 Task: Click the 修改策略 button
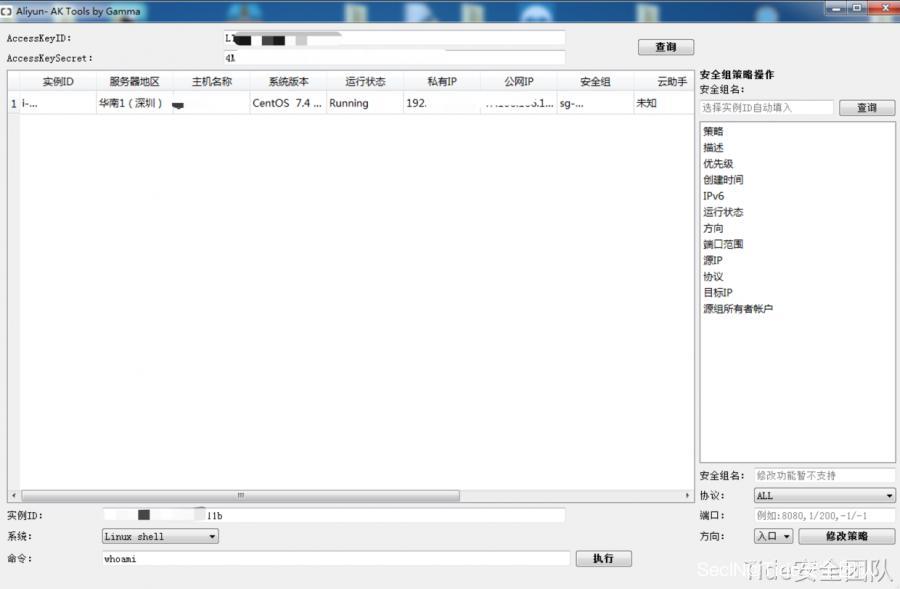(847, 536)
